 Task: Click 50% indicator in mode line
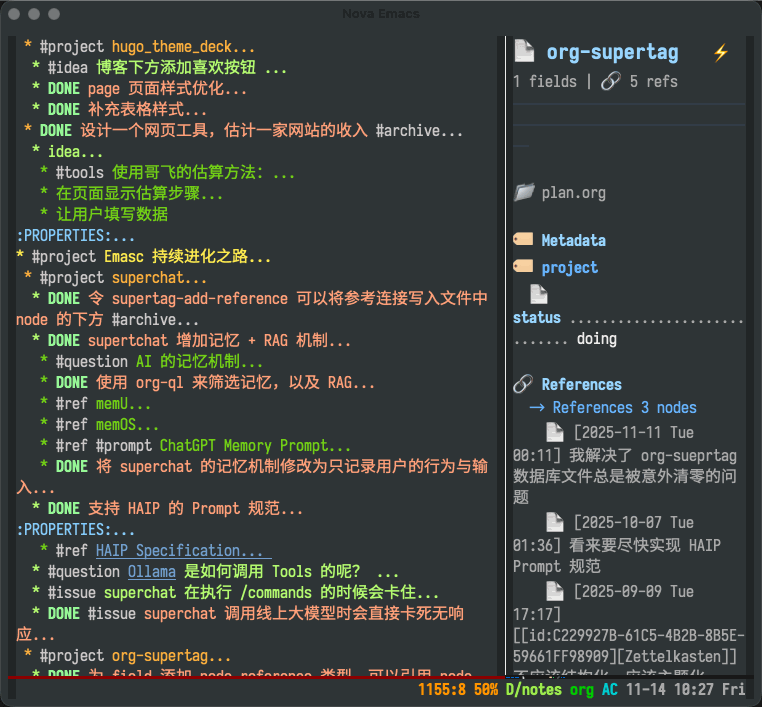point(486,690)
